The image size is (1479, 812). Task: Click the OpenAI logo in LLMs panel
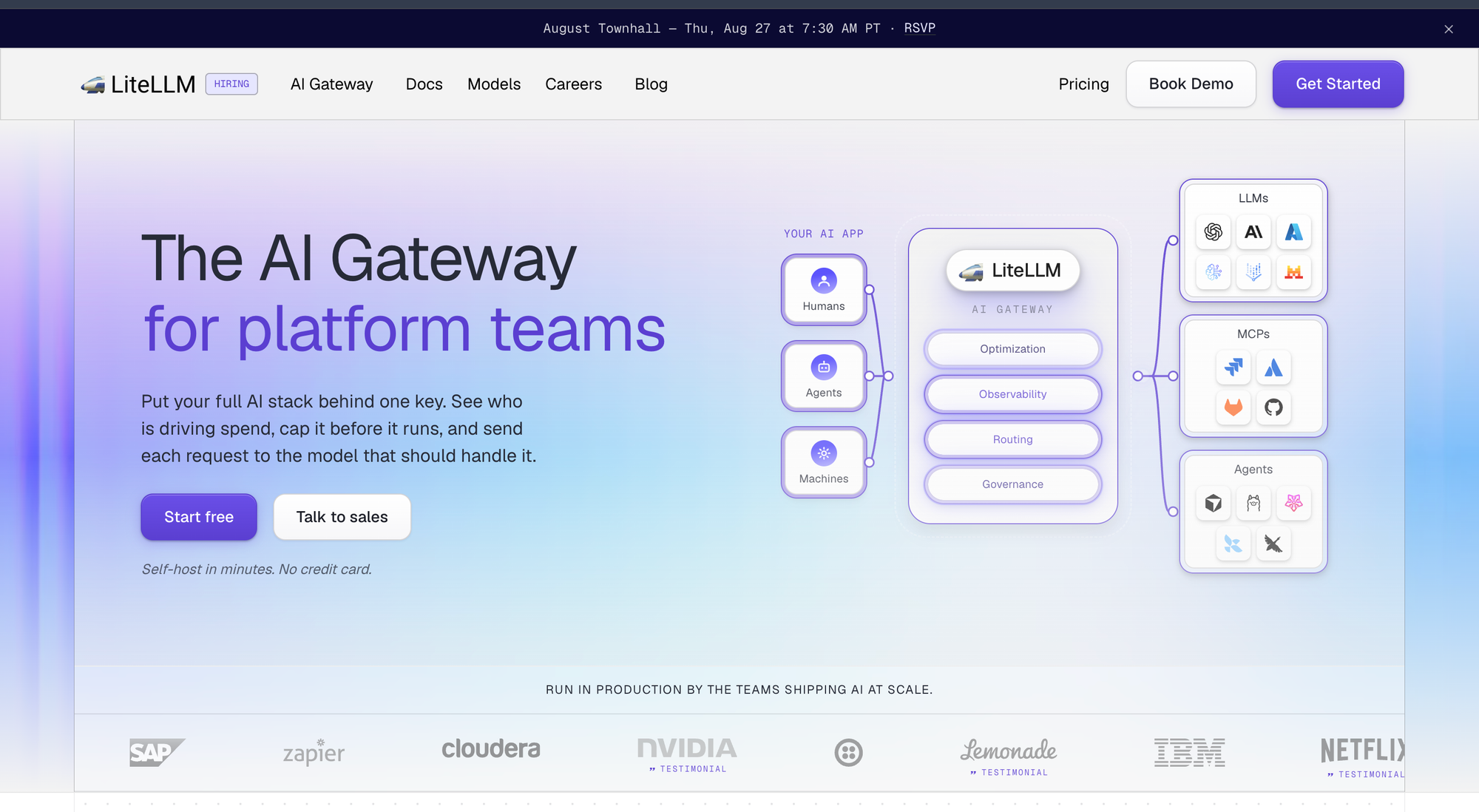tap(1213, 232)
